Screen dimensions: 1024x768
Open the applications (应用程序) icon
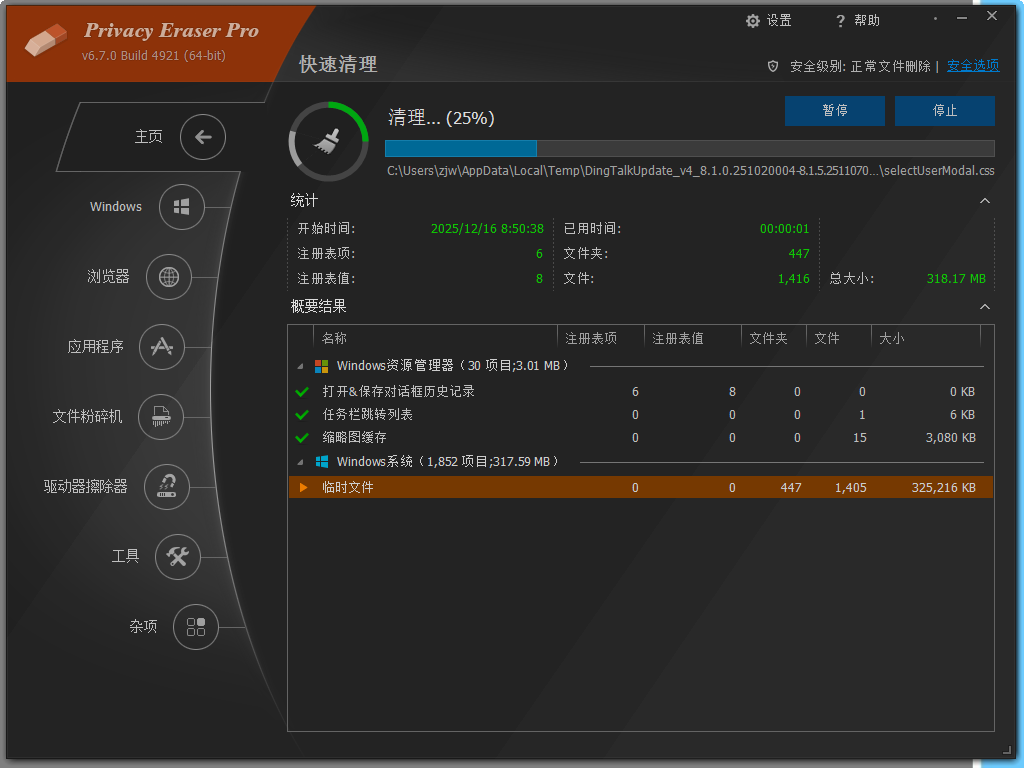coord(162,347)
